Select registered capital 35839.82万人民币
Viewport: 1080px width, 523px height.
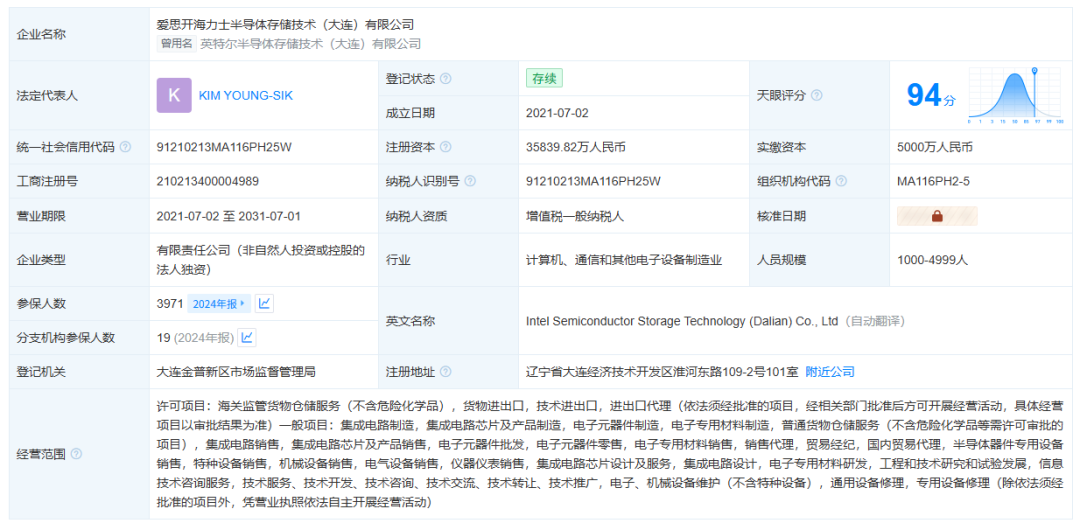pyautogui.click(x=576, y=147)
